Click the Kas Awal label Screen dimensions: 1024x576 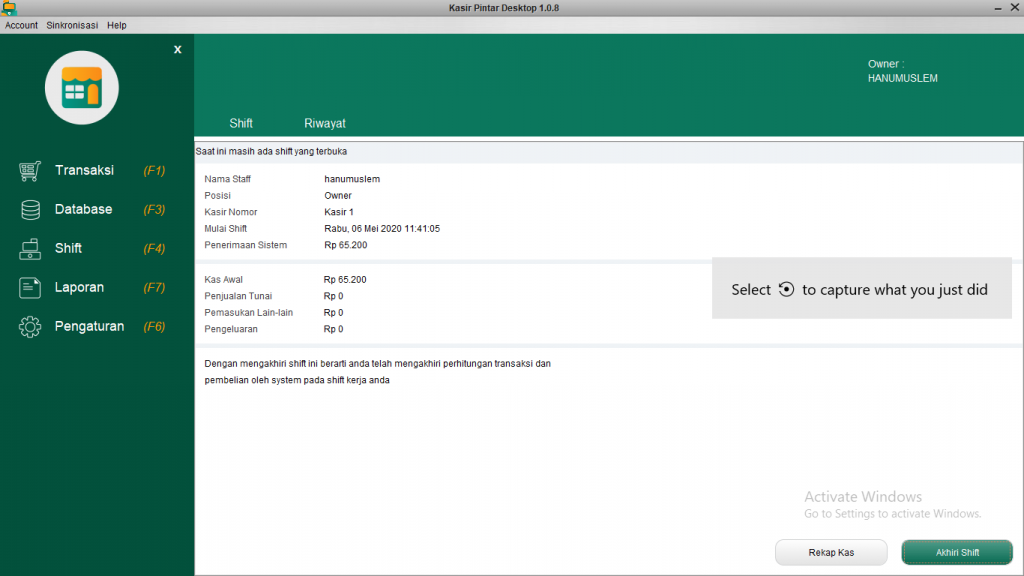point(223,280)
